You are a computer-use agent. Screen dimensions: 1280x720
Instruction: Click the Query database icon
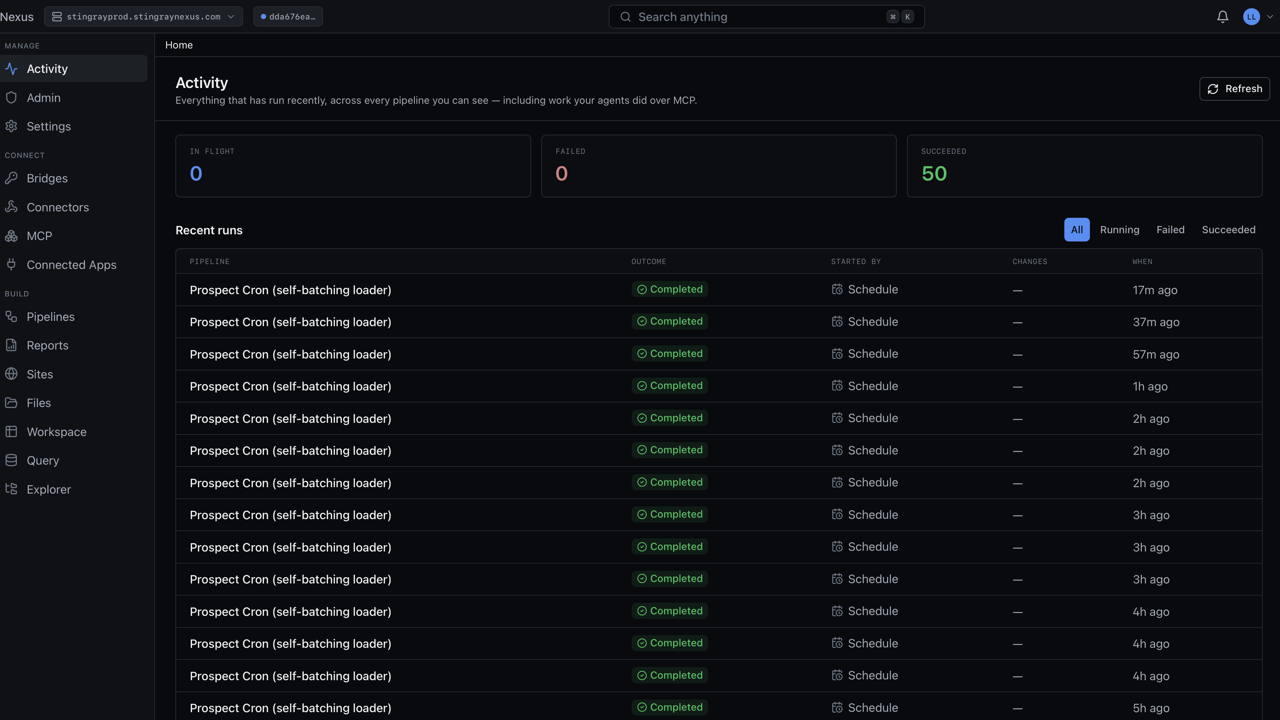pos(11,461)
